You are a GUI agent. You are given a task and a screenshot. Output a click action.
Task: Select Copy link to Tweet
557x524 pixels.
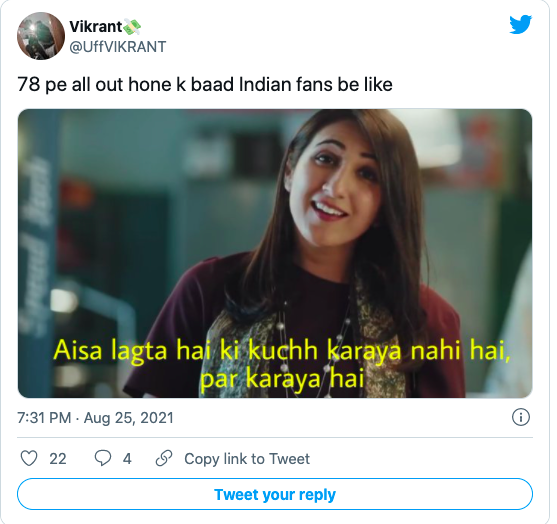click(x=247, y=459)
